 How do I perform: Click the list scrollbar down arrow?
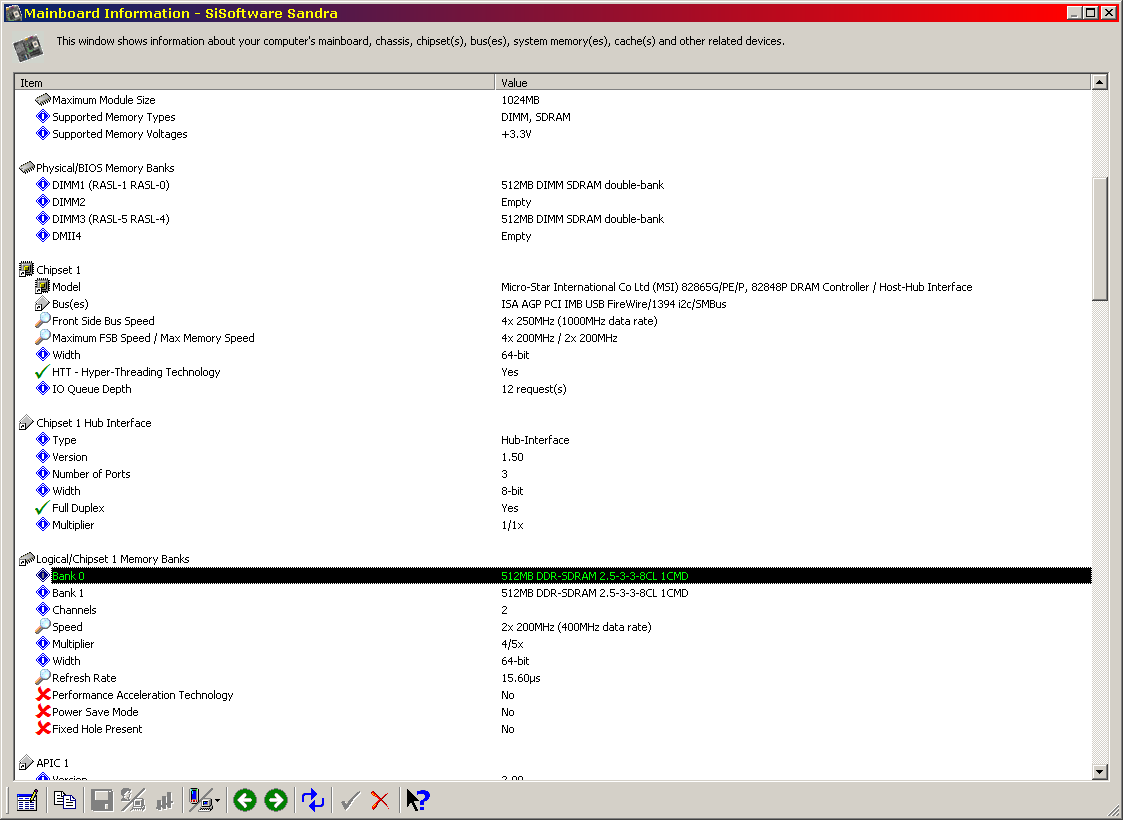point(1100,771)
